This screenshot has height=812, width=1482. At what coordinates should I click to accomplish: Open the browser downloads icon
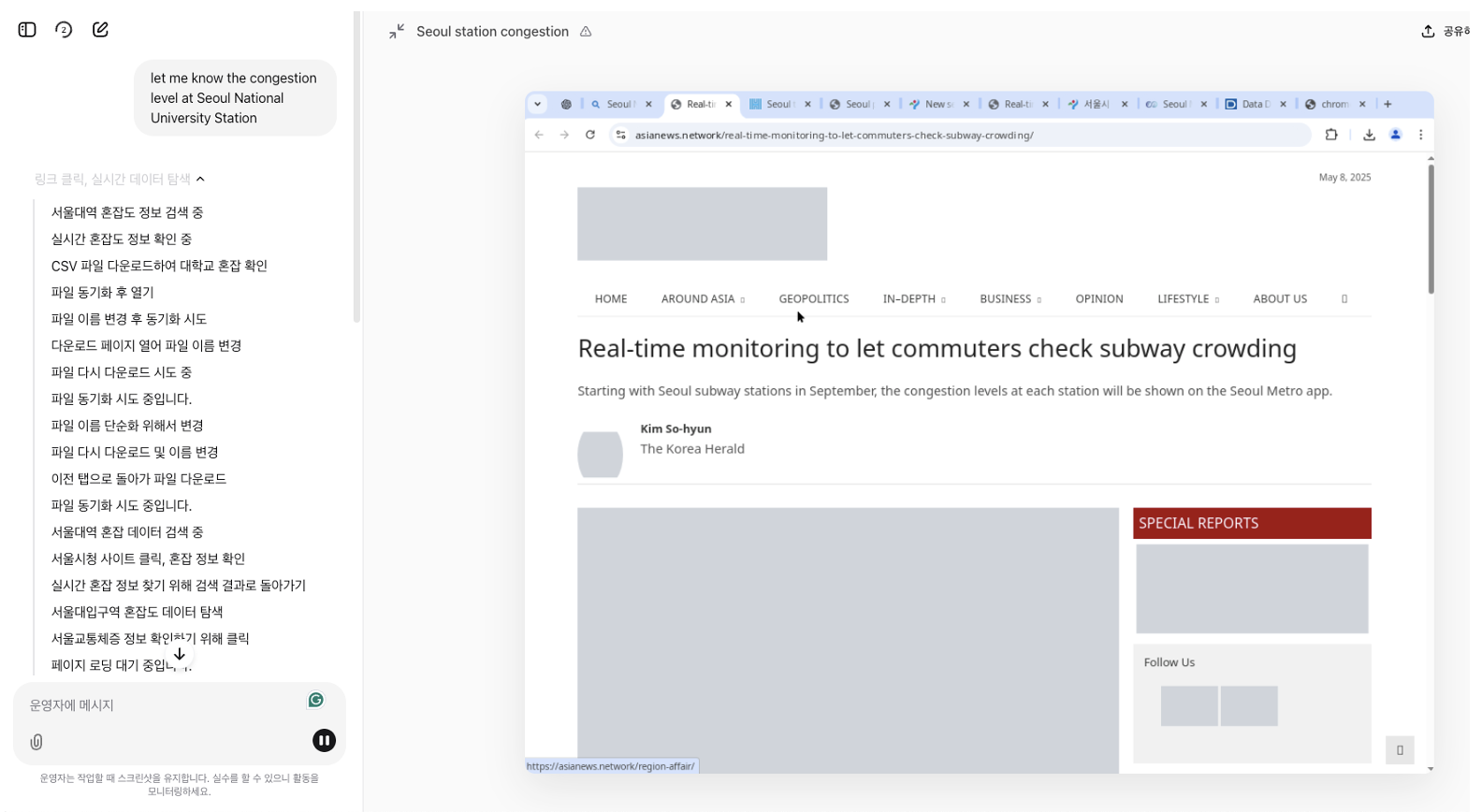(x=1369, y=135)
